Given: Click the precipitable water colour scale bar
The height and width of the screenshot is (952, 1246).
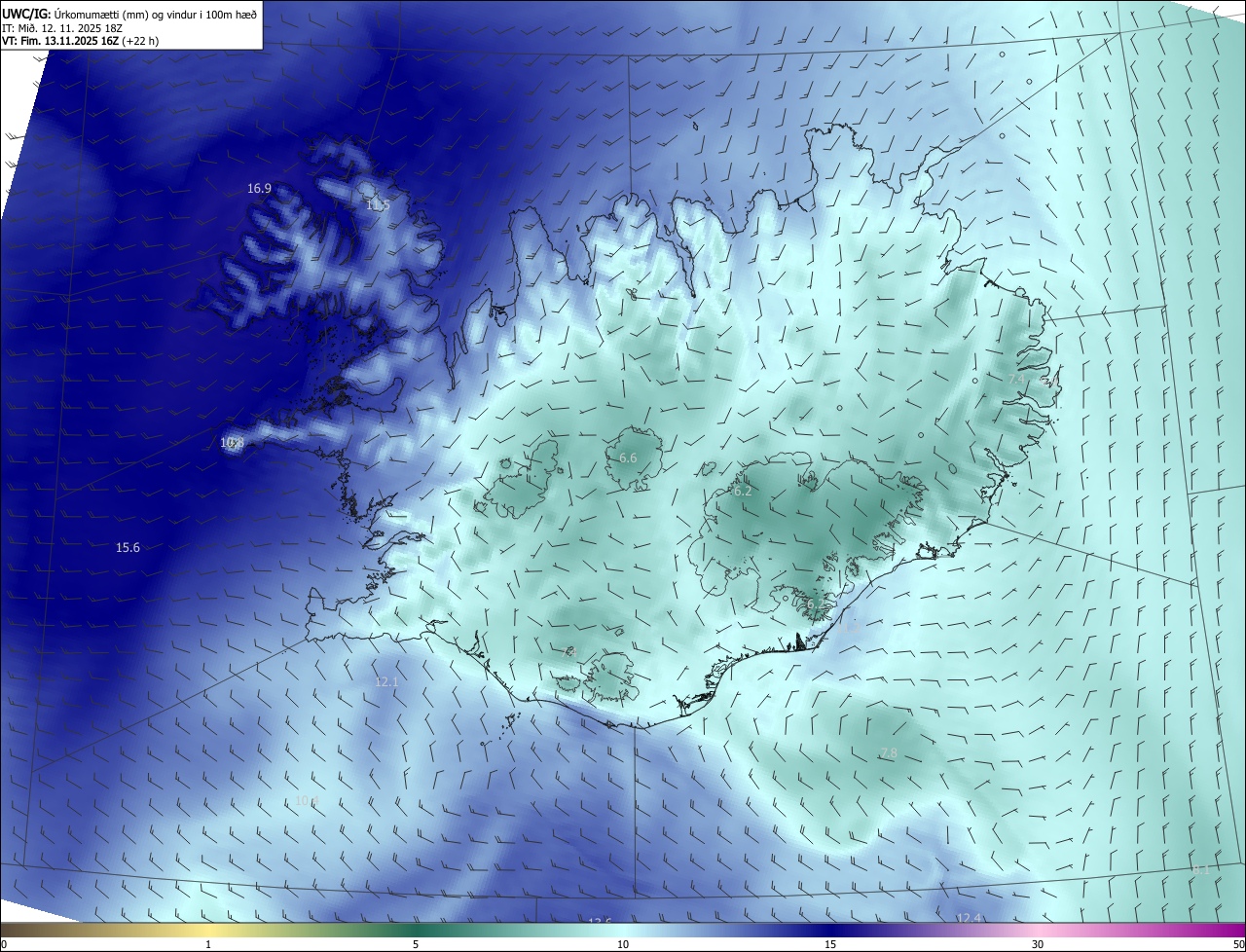Looking at the screenshot, I should coord(623,930).
